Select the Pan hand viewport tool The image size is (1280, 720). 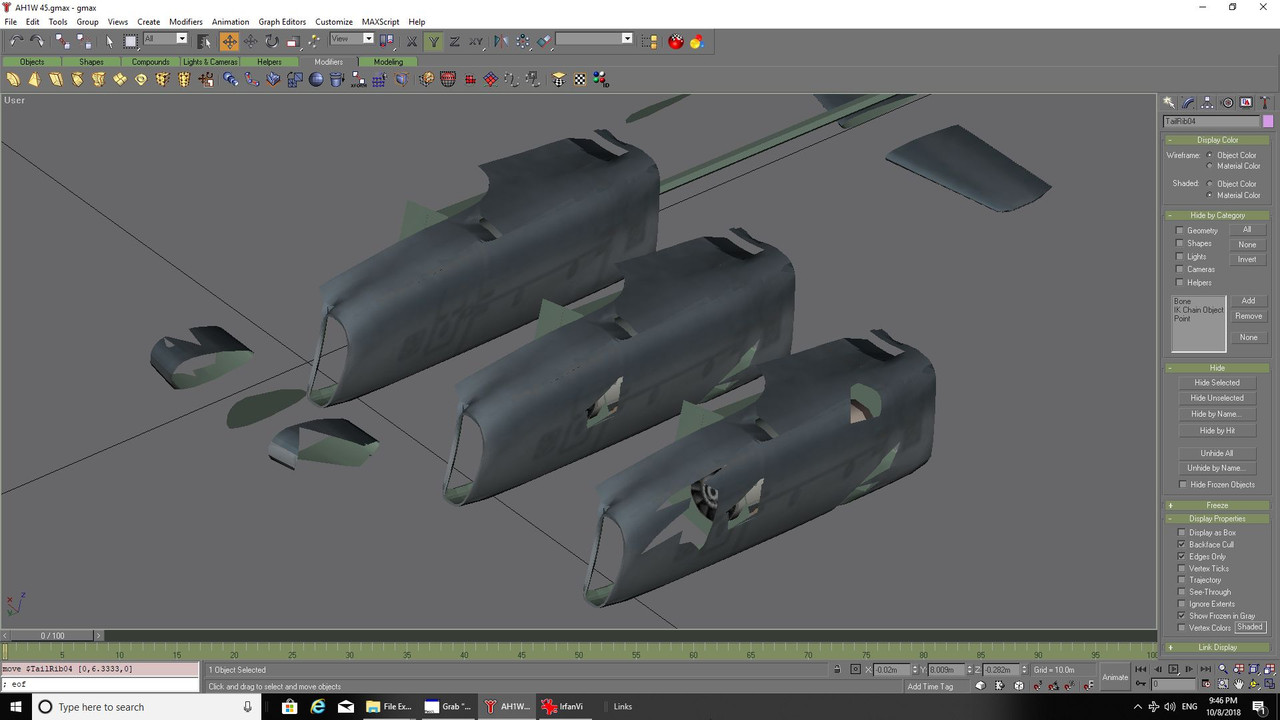tap(1239, 684)
